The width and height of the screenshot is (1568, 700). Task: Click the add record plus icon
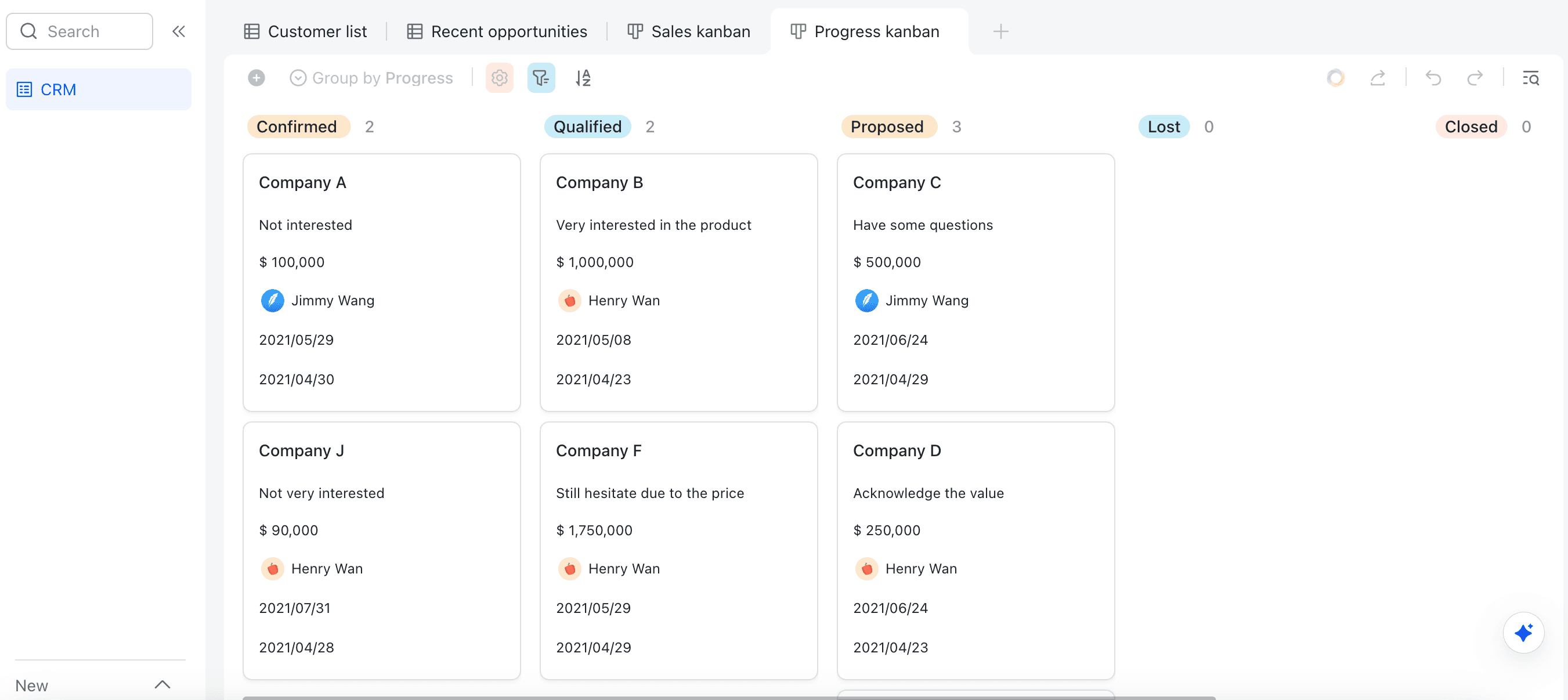point(256,78)
